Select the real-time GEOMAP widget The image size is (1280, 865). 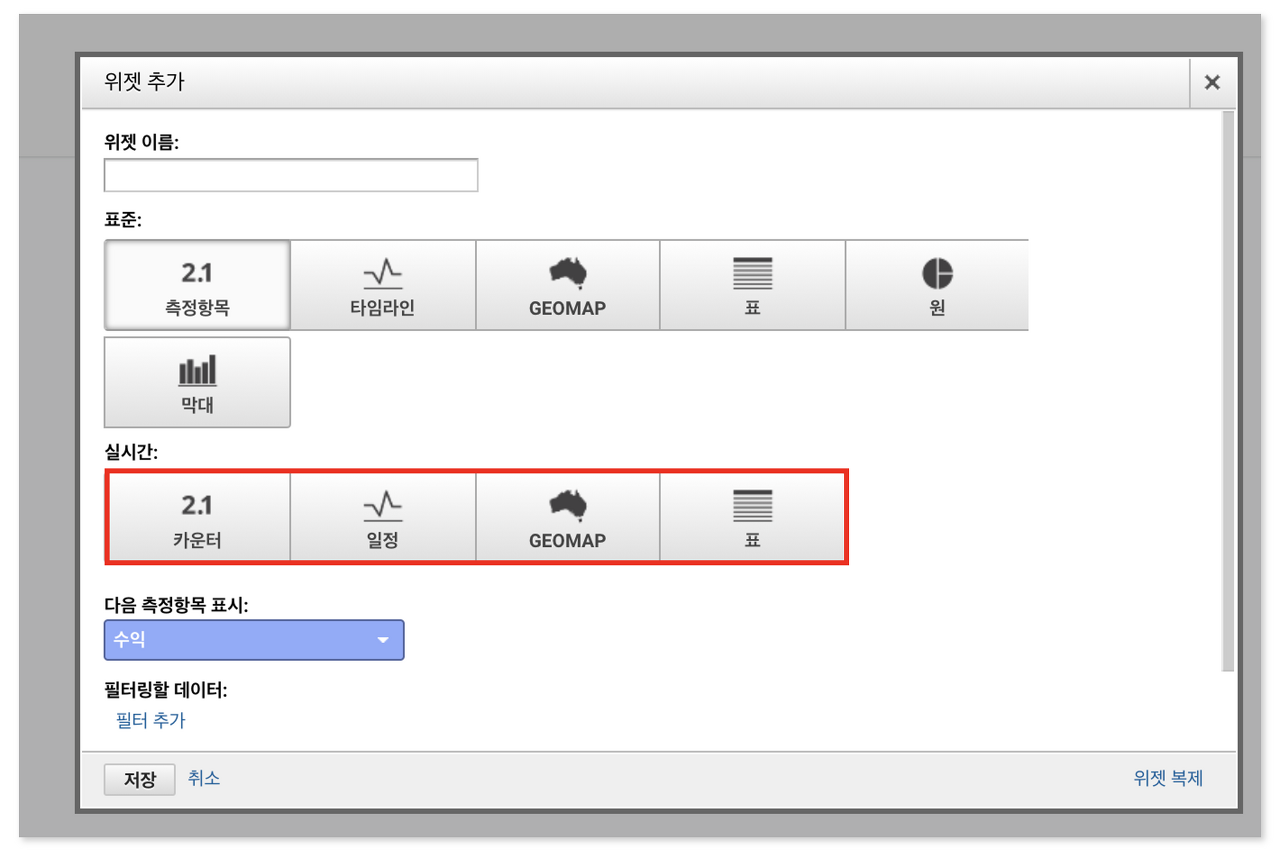point(567,517)
